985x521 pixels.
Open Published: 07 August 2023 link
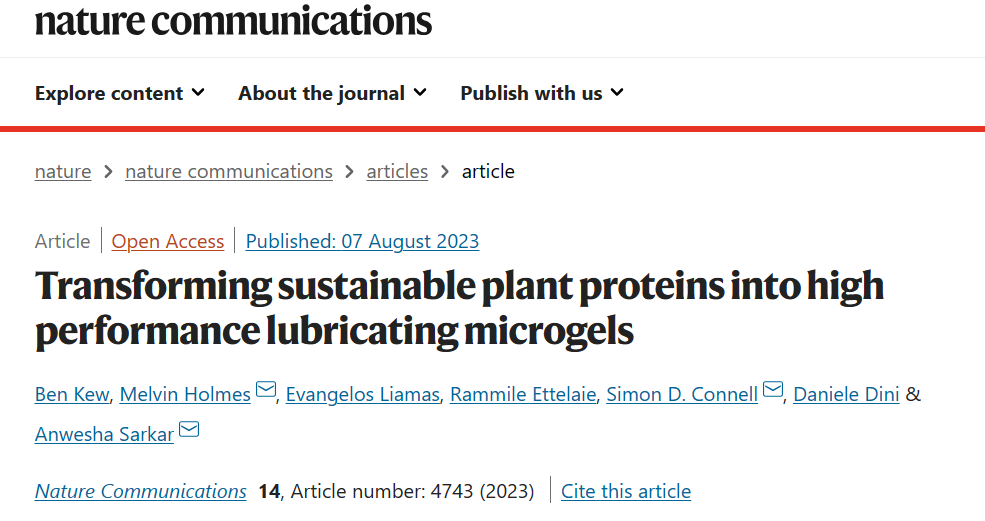tap(362, 241)
